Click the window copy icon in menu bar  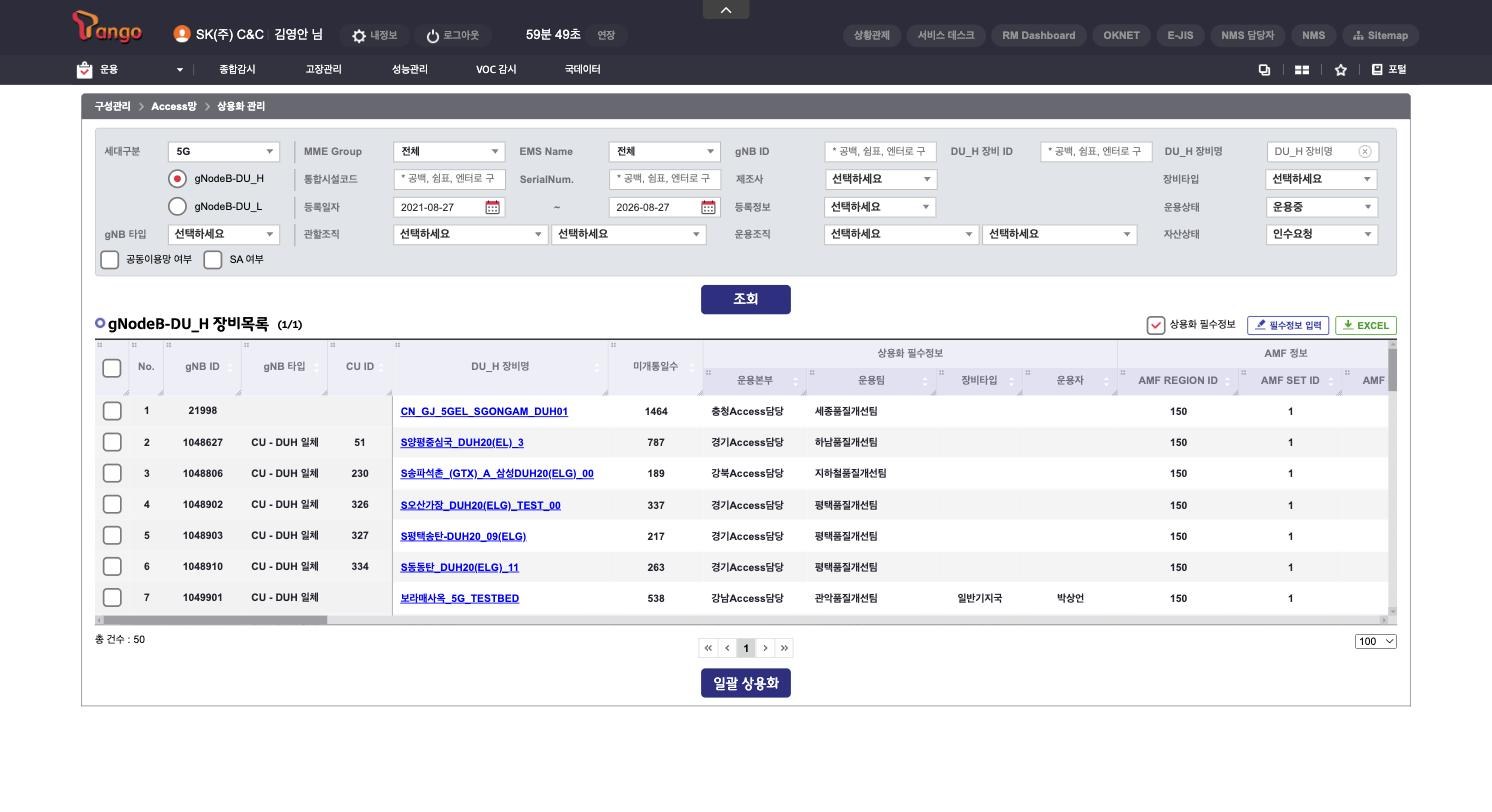pyautogui.click(x=1264, y=70)
